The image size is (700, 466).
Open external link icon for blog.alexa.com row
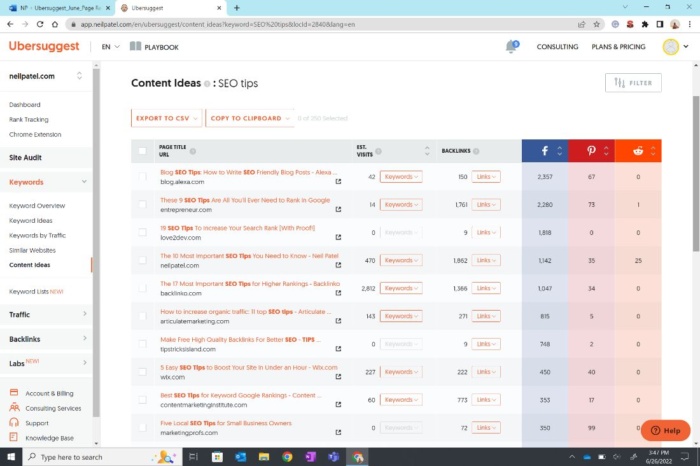[338, 182]
